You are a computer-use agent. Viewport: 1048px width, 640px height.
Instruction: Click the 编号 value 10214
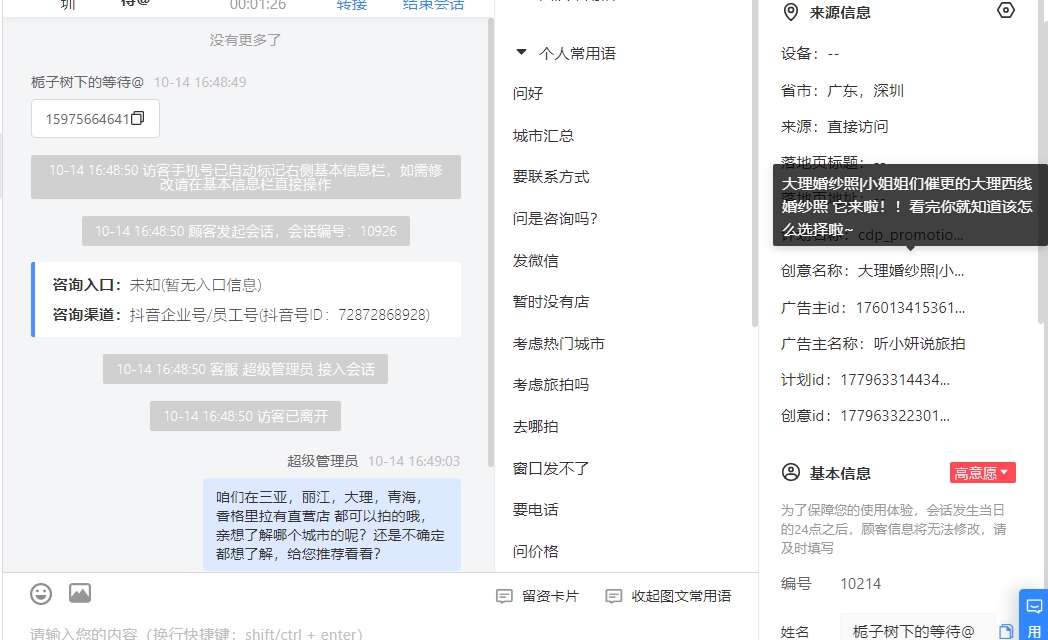pyautogui.click(x=860, y=584)
